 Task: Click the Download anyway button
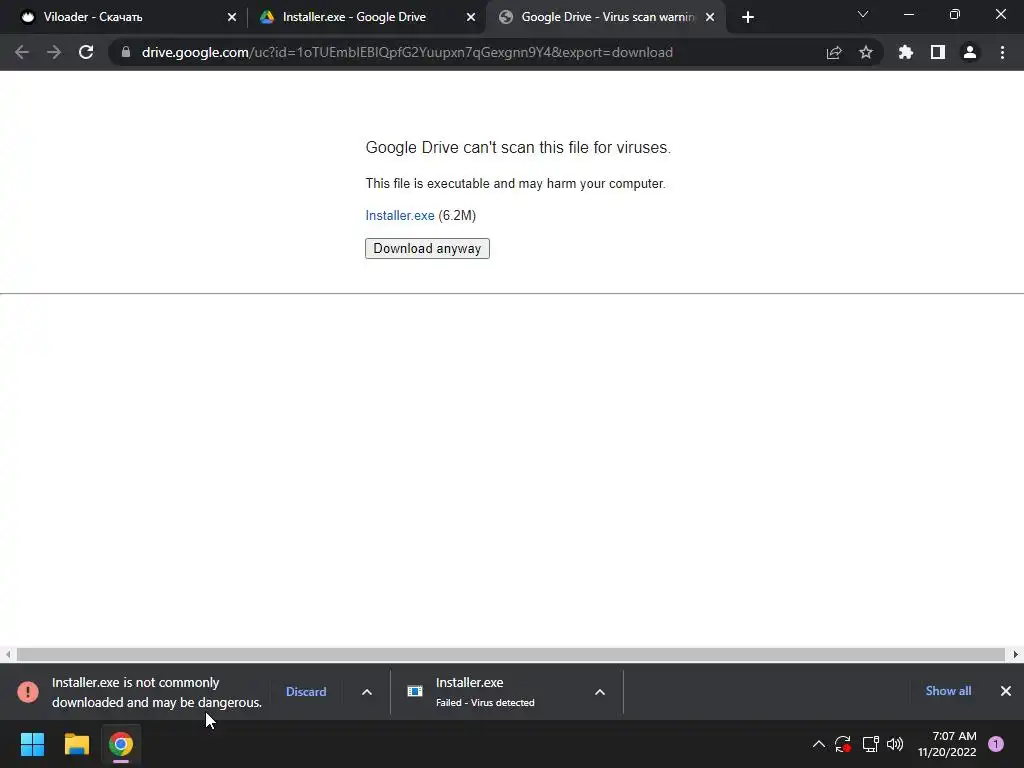(x=427, y=248)
